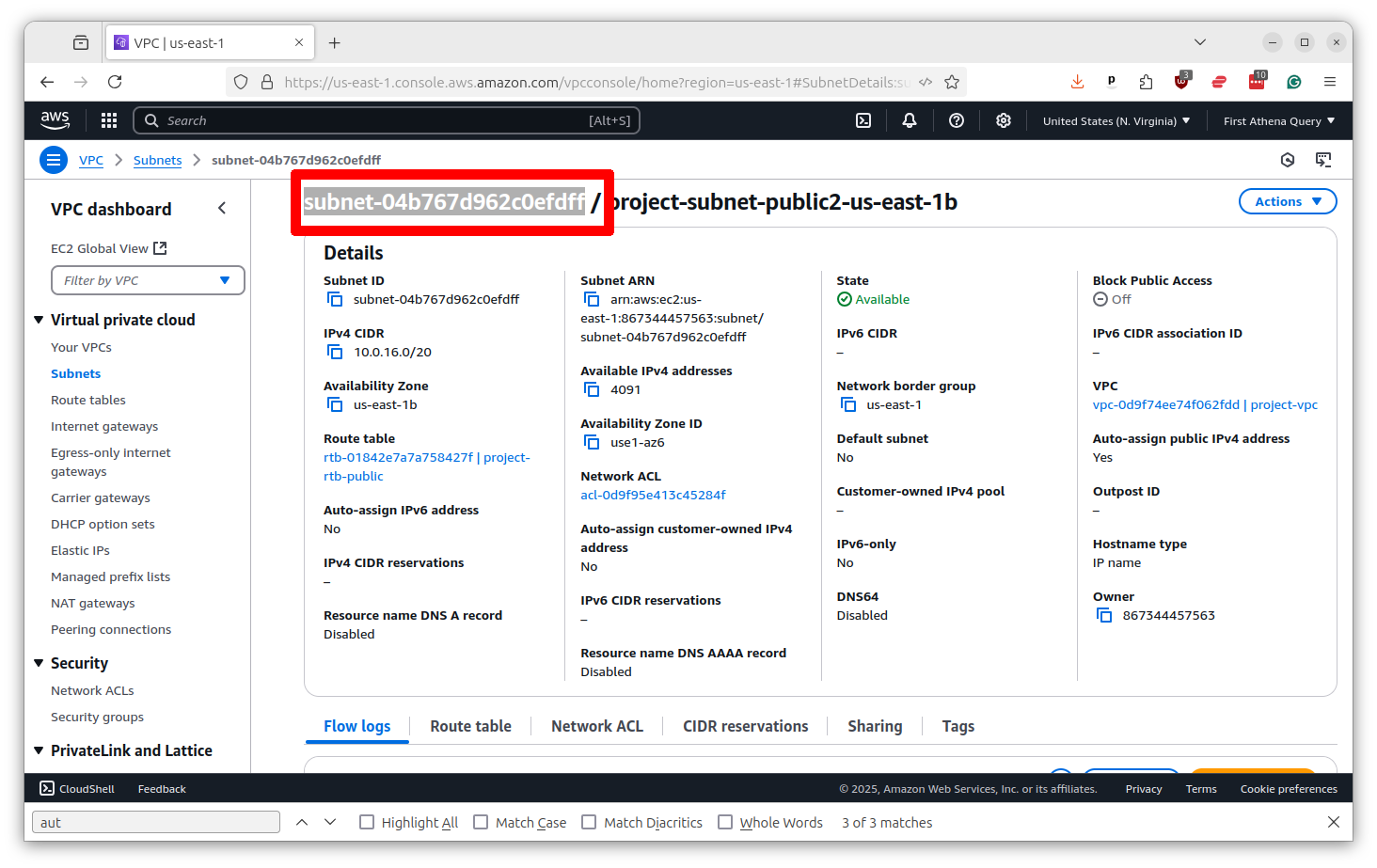Open the AWS help panel
Image resolution: width=1377 pixels, height=868 pixels.
pyautogui.click(x=956, y=120)
